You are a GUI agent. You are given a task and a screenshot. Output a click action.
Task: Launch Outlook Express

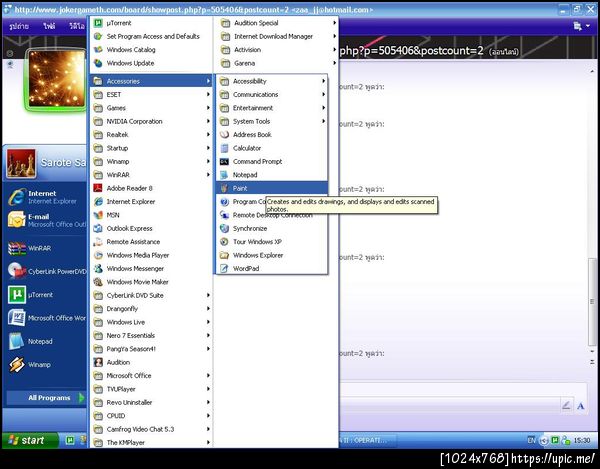click(151, 228)
